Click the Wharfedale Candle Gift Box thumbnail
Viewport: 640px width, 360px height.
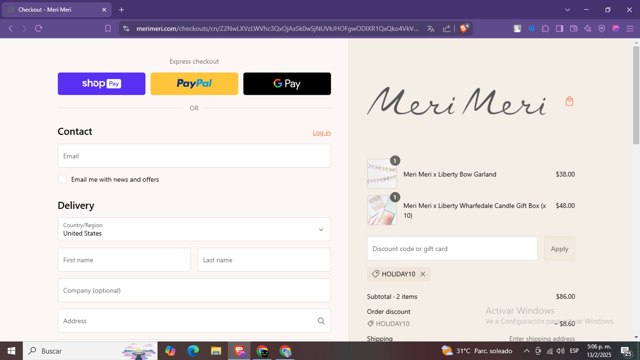pos(382,210)
